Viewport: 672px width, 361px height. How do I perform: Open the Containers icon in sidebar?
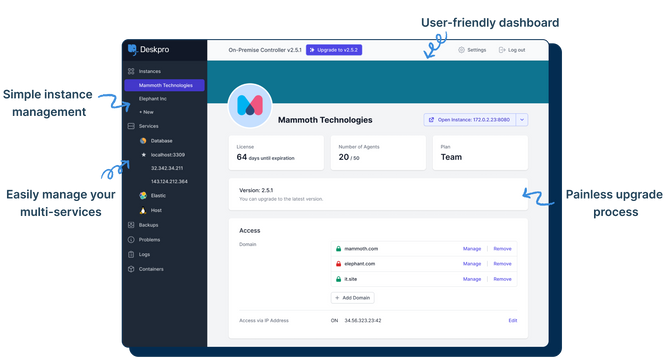[131, 269]
